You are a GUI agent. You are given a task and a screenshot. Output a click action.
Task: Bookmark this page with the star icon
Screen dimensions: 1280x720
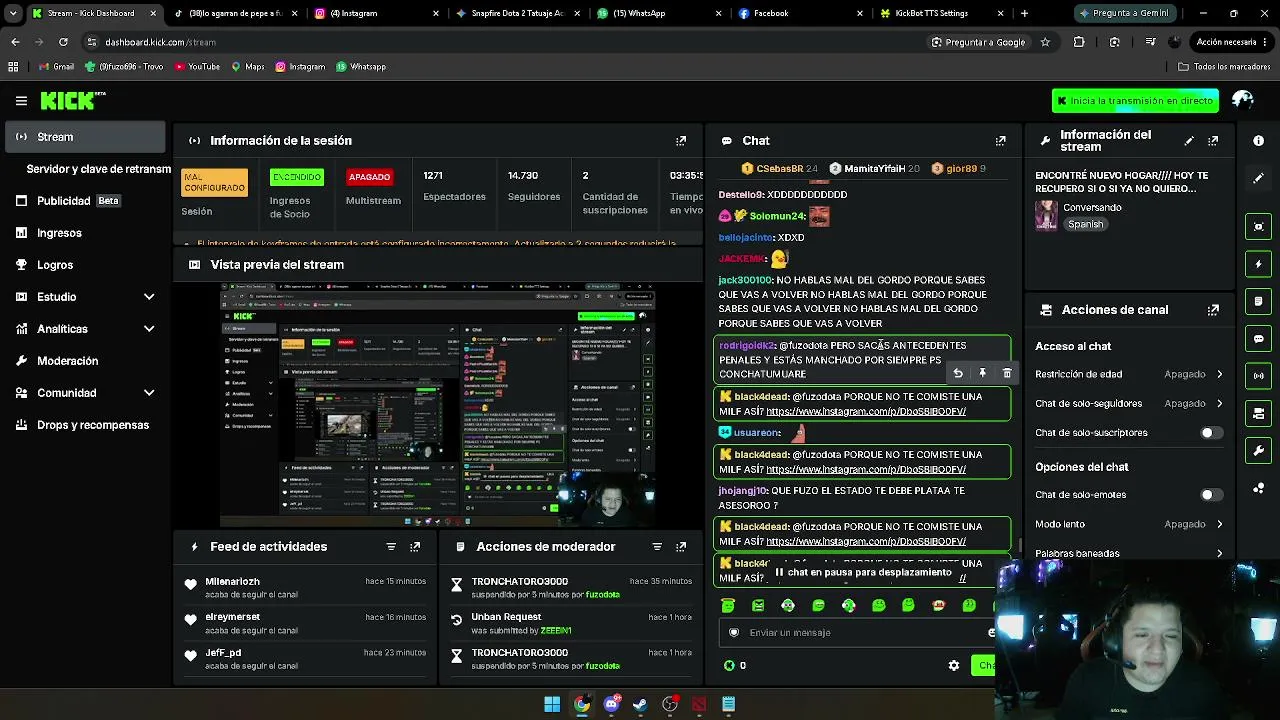point(1045,42)
